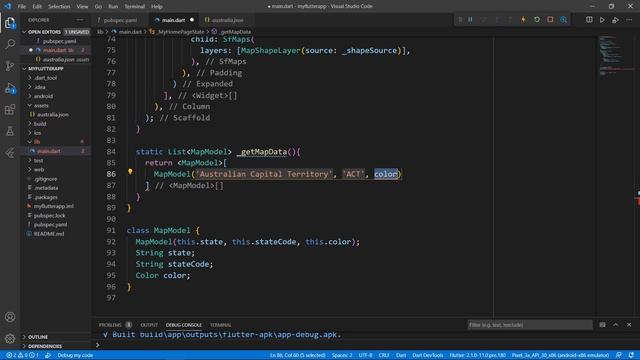Open the Accounts menu icon

tap(10, 317)
